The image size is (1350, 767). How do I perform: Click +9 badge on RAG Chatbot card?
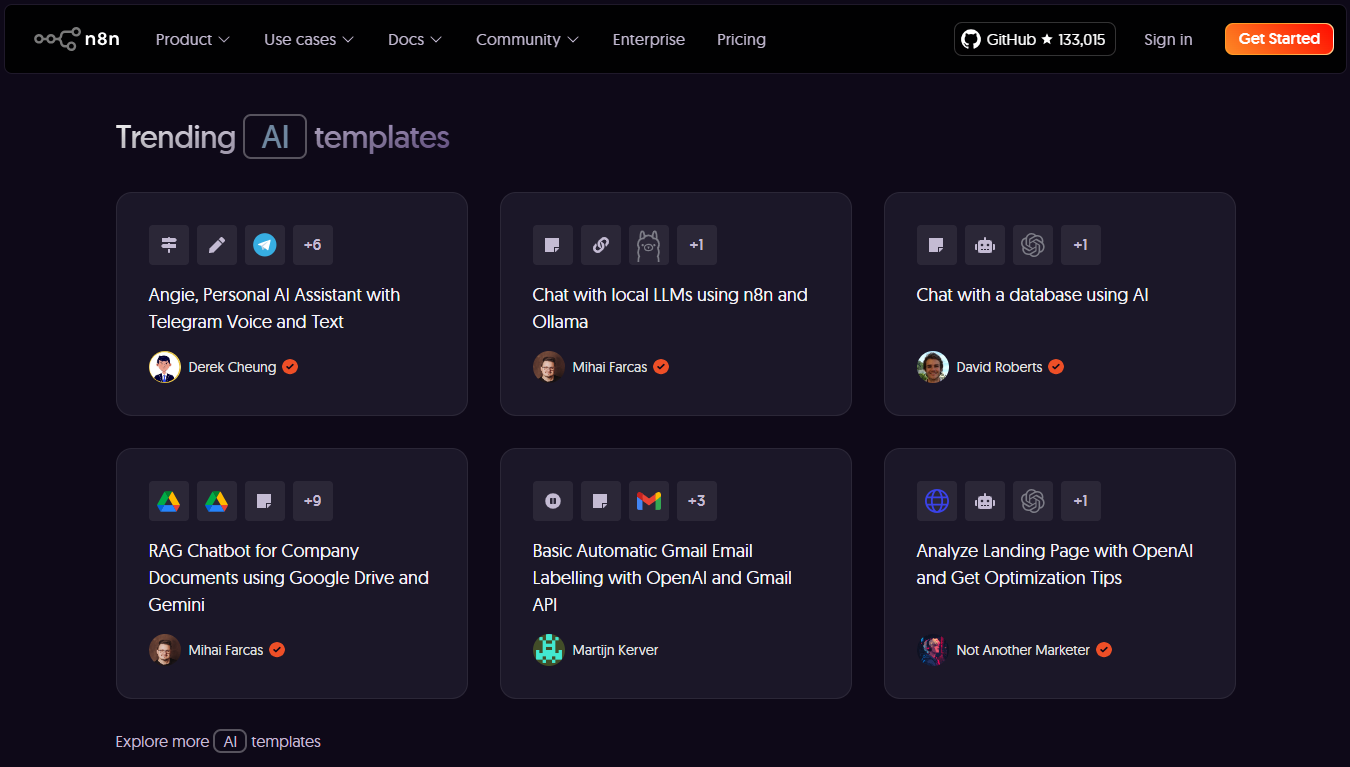click(x=313, y=501)
